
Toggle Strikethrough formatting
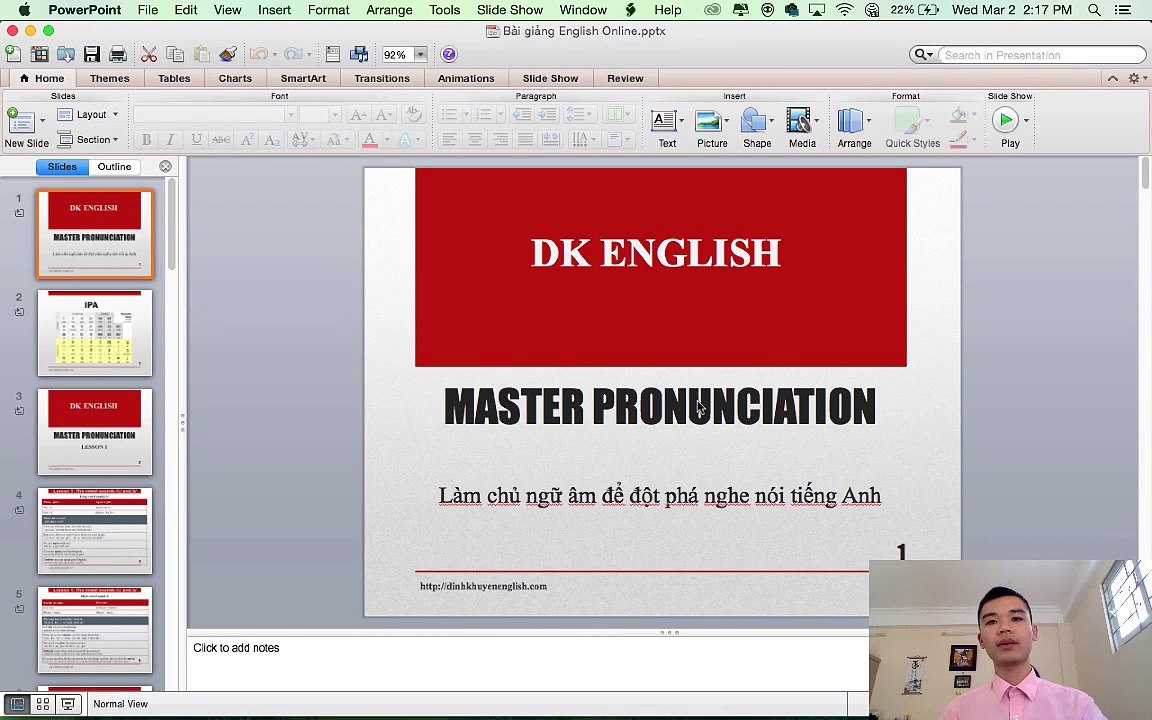221,140
